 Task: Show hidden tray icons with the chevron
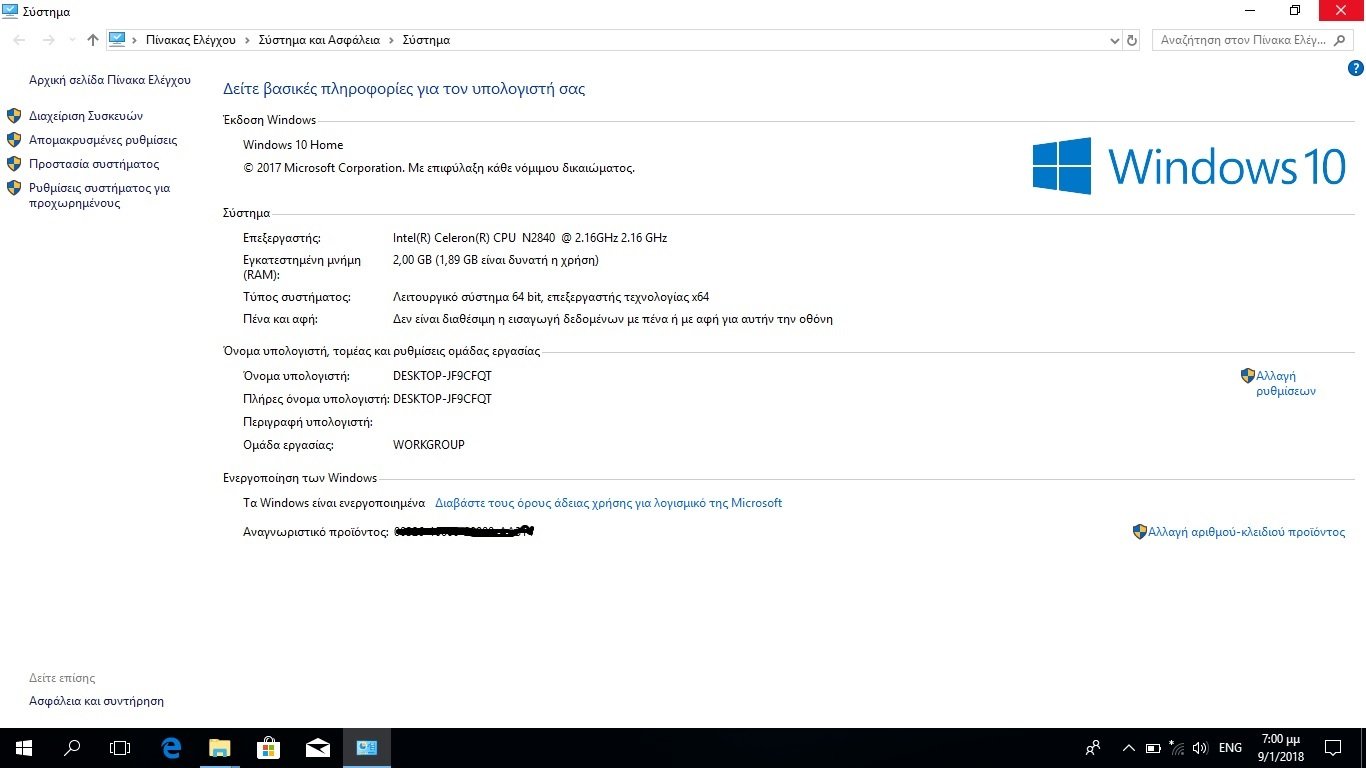click(x=1129, y=748)
